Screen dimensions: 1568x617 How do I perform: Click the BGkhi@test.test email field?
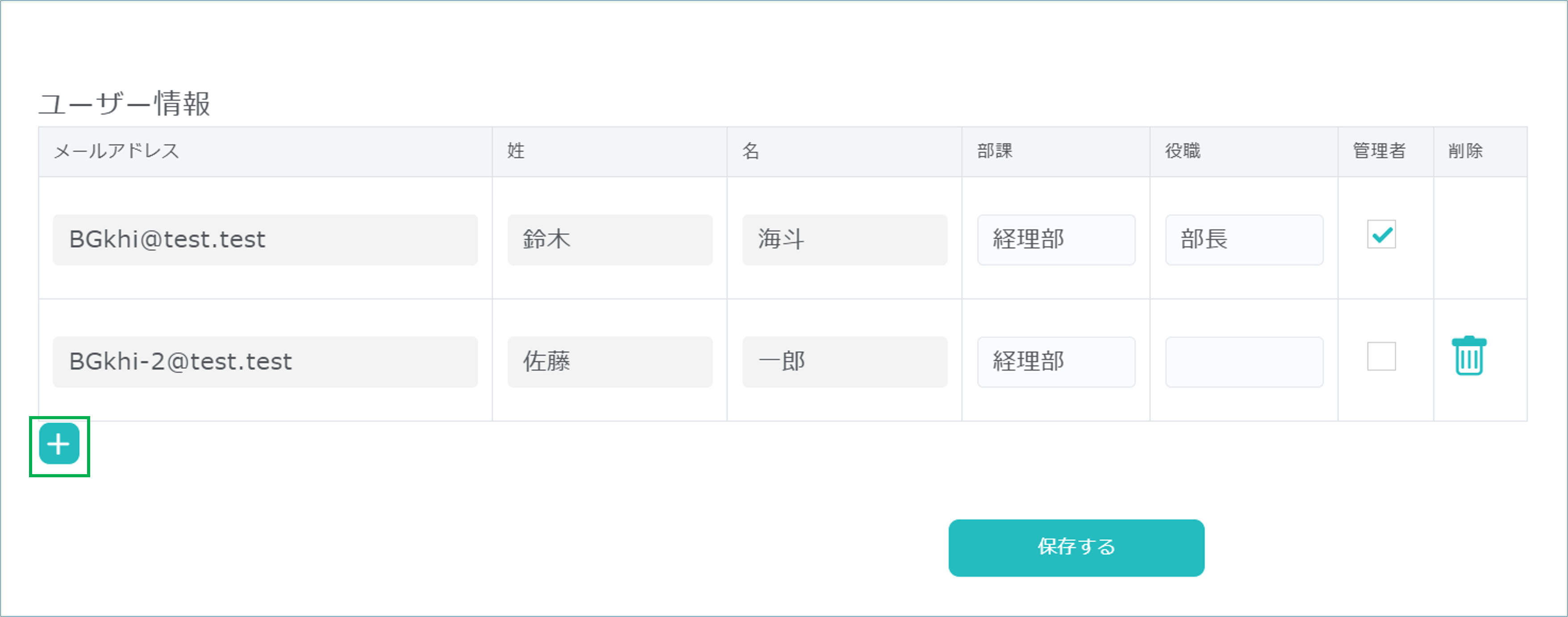click(x=265, y=240)
